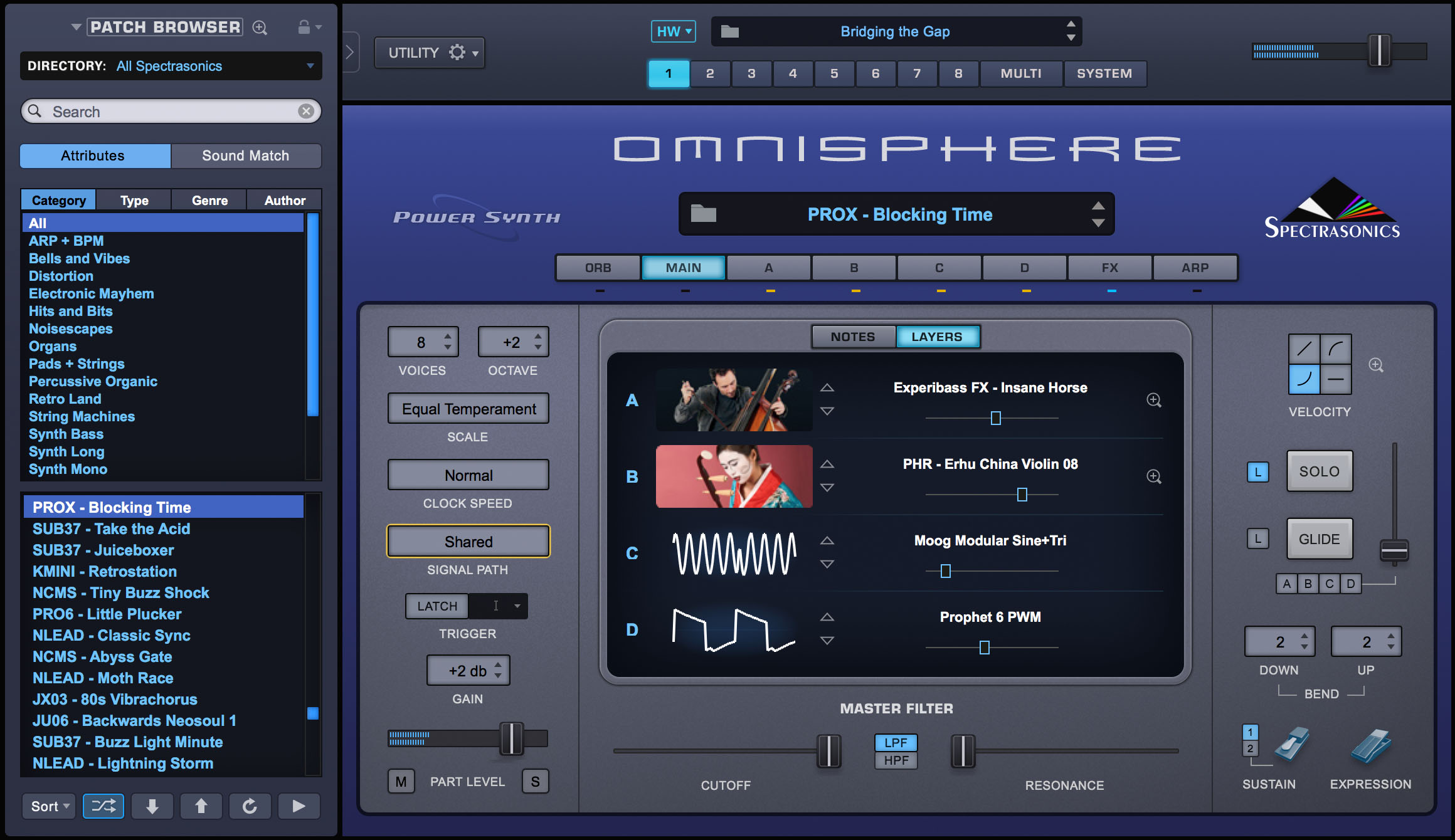Click the Sound Match button in browser
The image size is (1455, 840).
click(245, 155)
